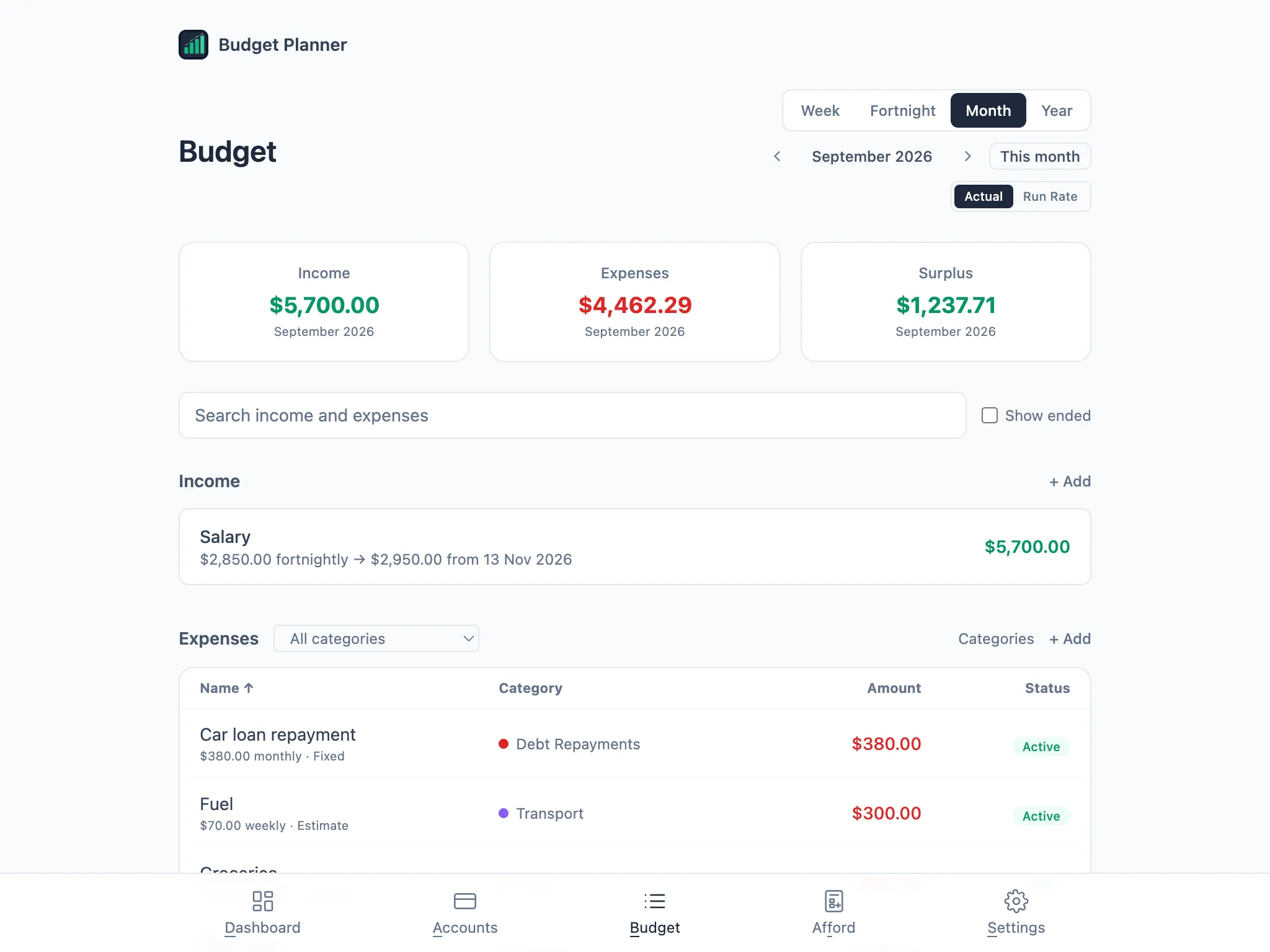The image size is (1270, 952).
Task: Click the $380.00 amount
Action: pyautogui.click(x=886, y=744)
